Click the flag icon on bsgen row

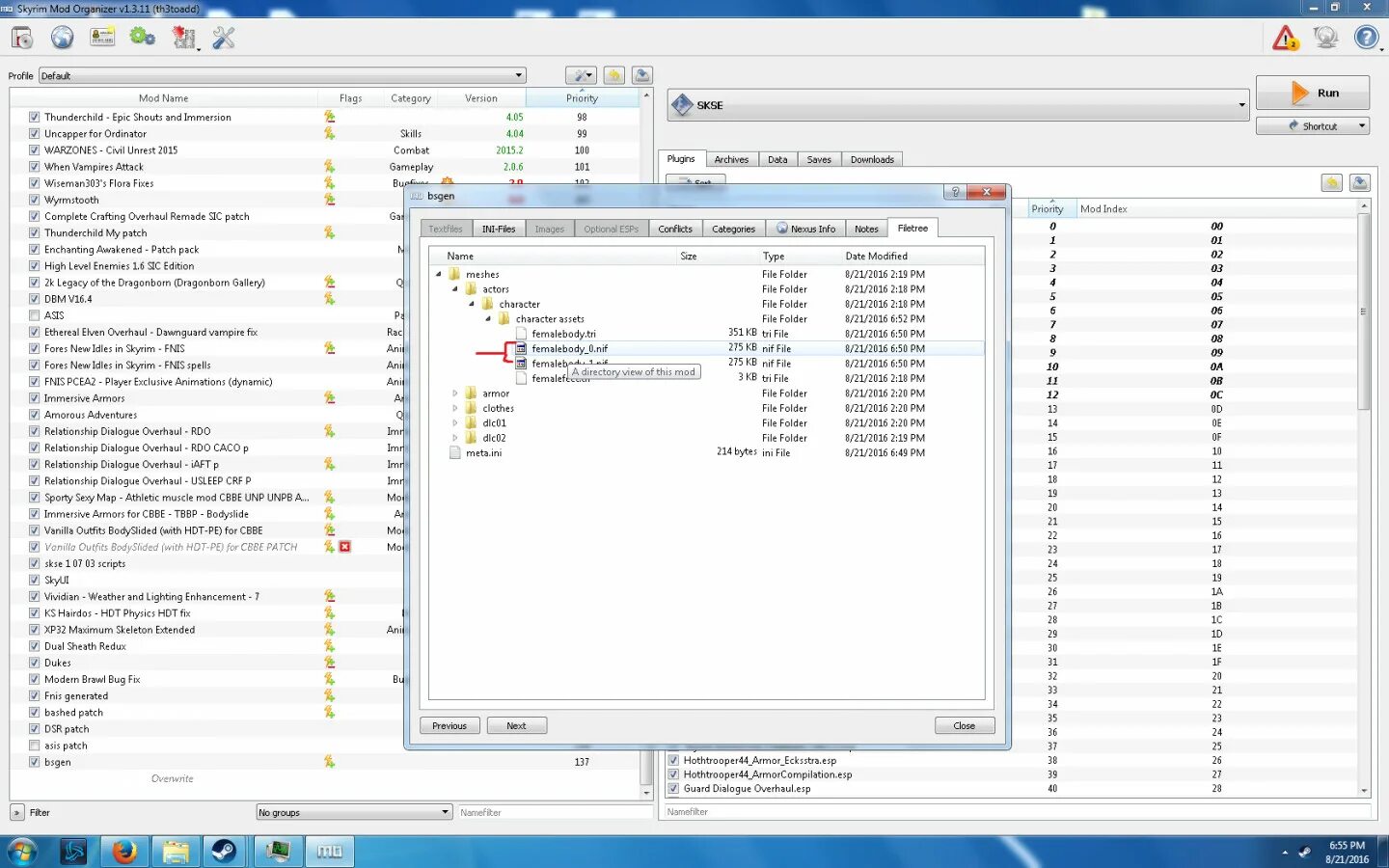click(329, 762)
